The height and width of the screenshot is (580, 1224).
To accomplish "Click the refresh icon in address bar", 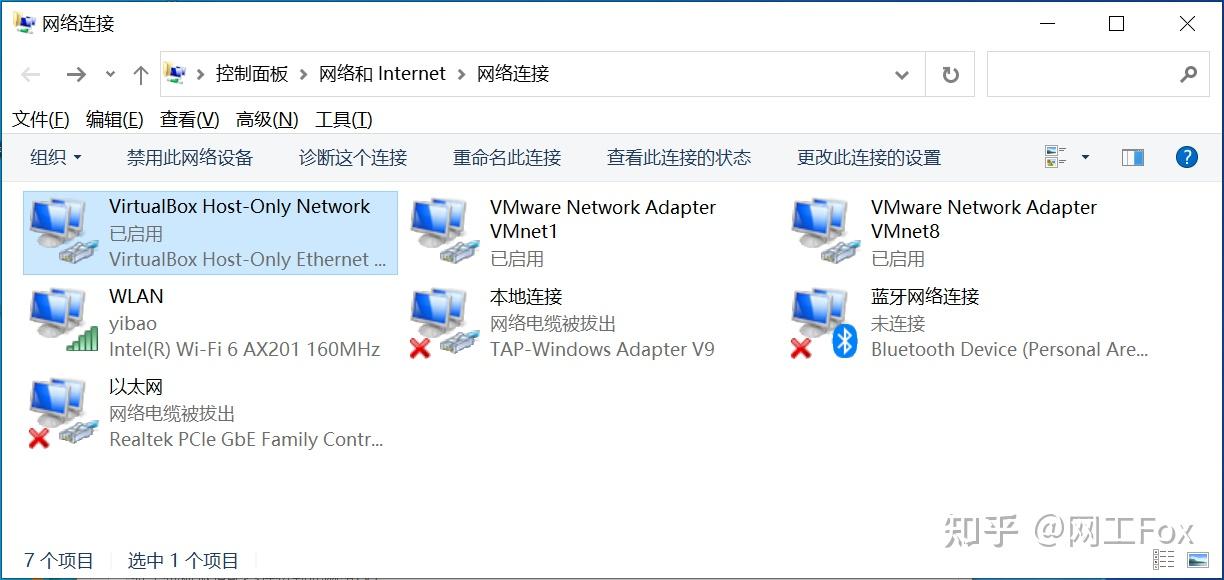I will tap(948, 73).
